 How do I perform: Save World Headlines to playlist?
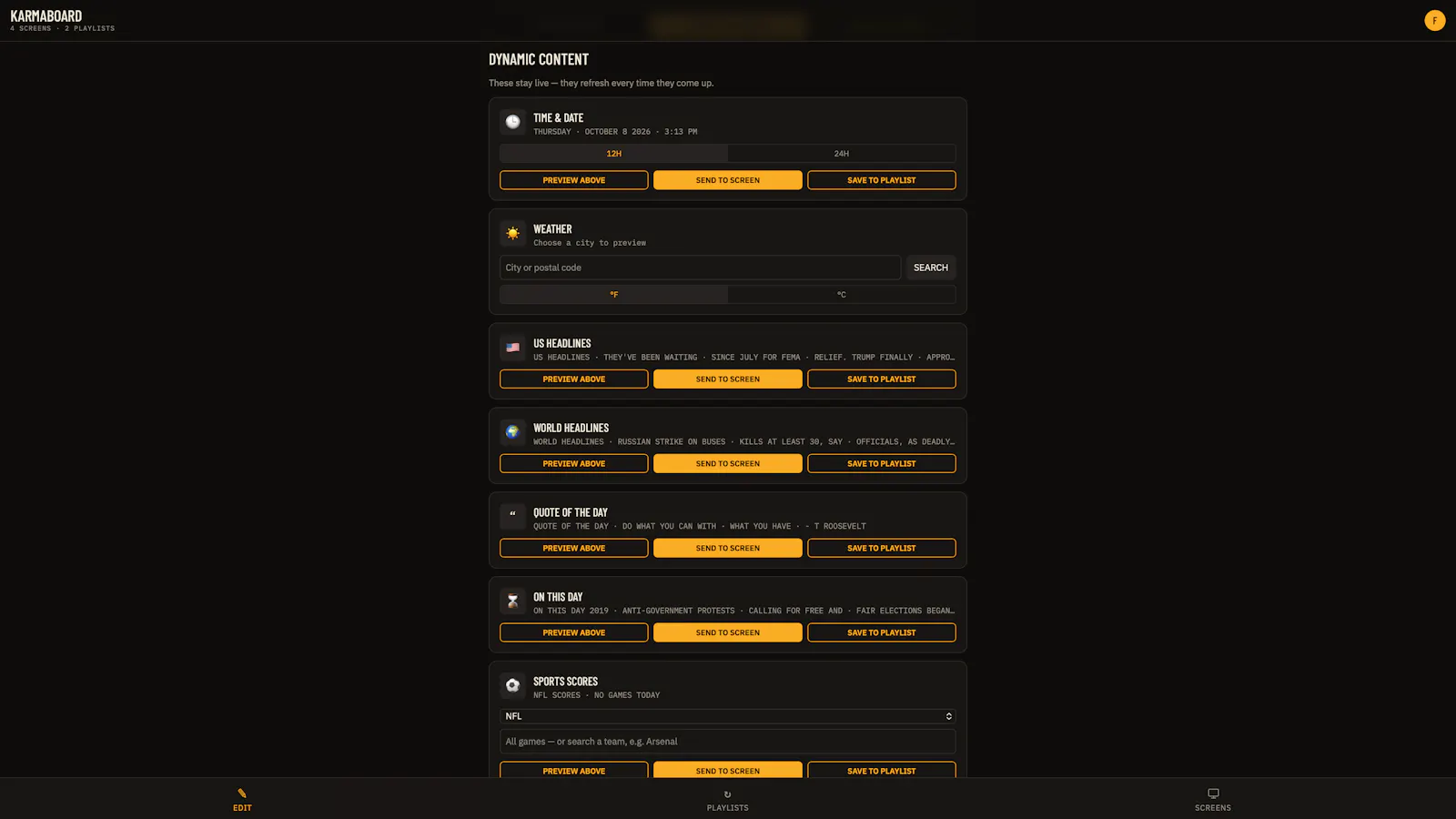[x=882, y=464]
